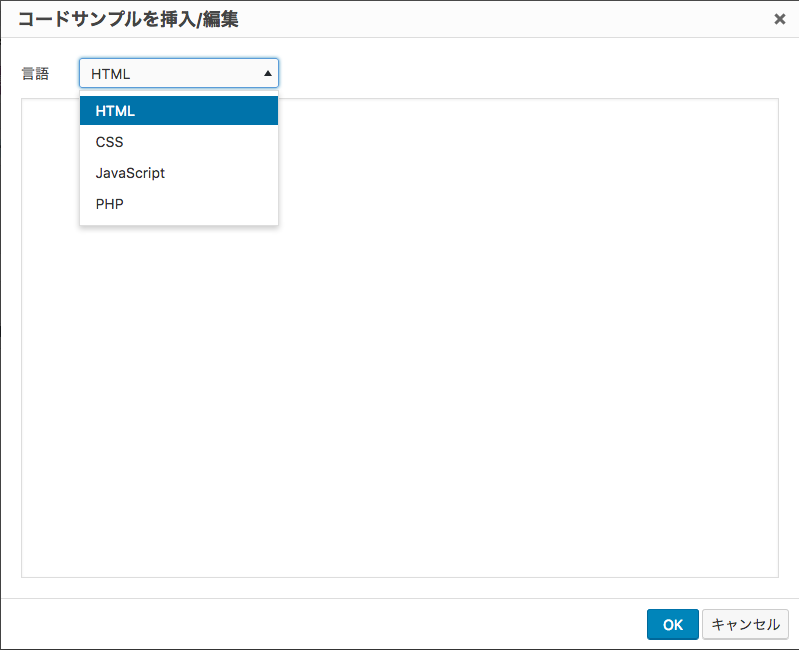The image size is (799, 650).
Task: Select the highlighted HTML option in the list
Action: click(115, 111)
